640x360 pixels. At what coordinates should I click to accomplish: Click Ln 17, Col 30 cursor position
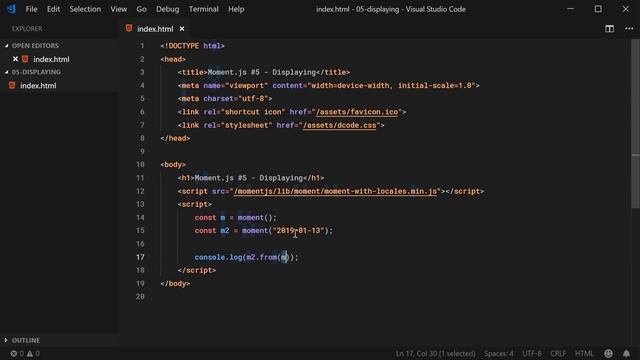pos(436,353)
